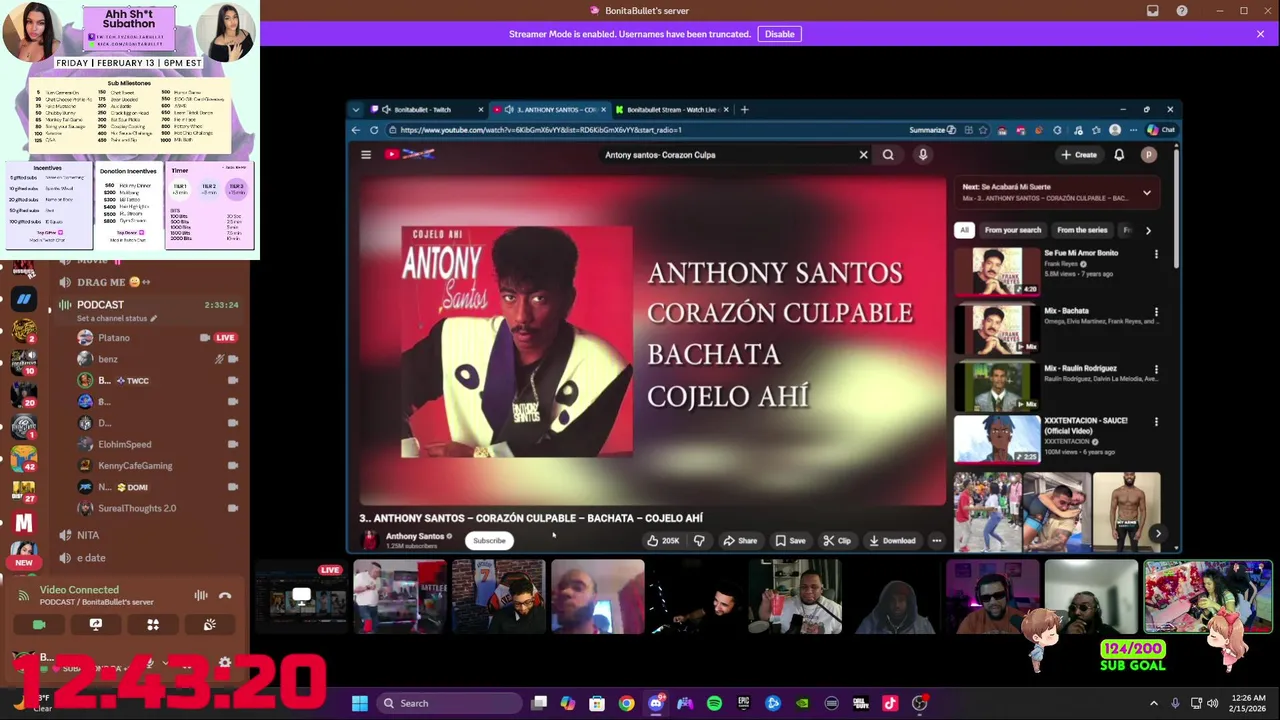Start YouTube voice search microphone
This screenshot has width=1280, height=720.
pos(923,155)
